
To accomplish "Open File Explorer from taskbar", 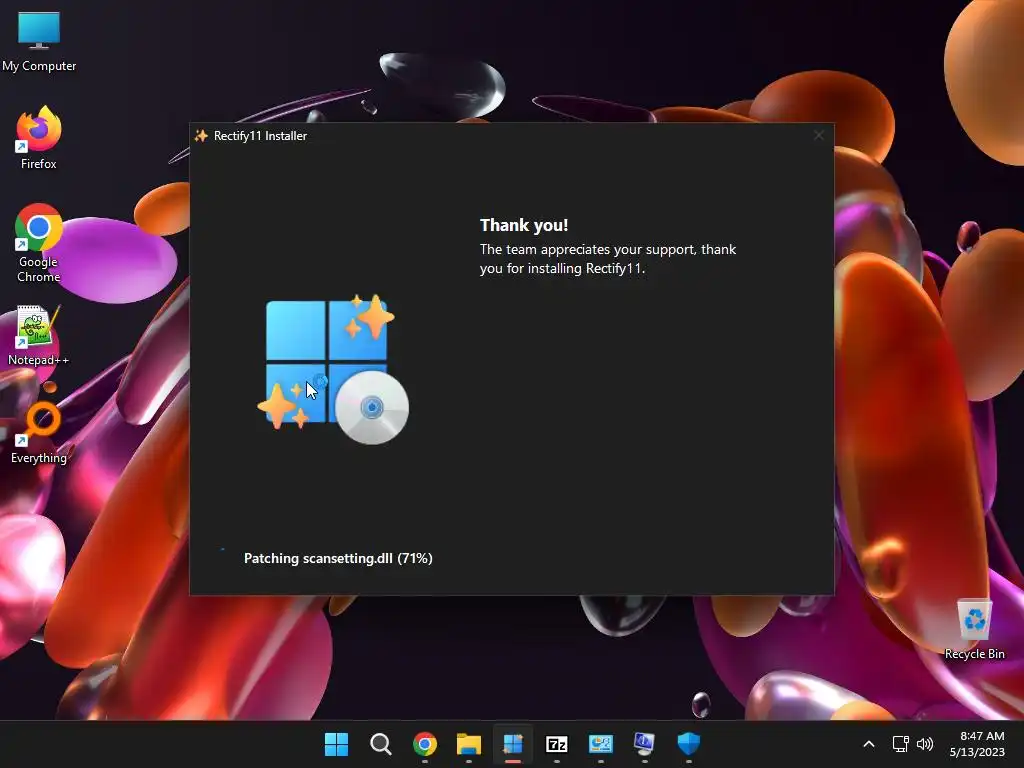I will pyautogui.click(x=469, y=744).
